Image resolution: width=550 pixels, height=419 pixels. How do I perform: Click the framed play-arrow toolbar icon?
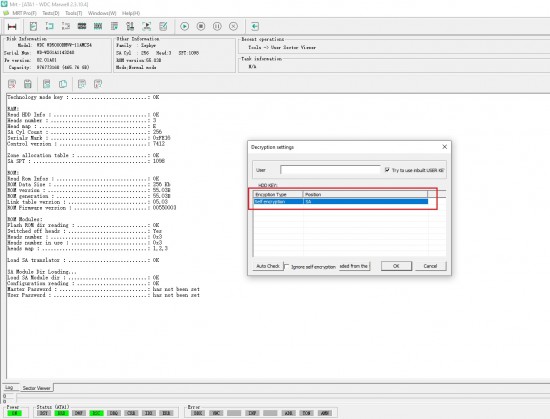[147, 26]
